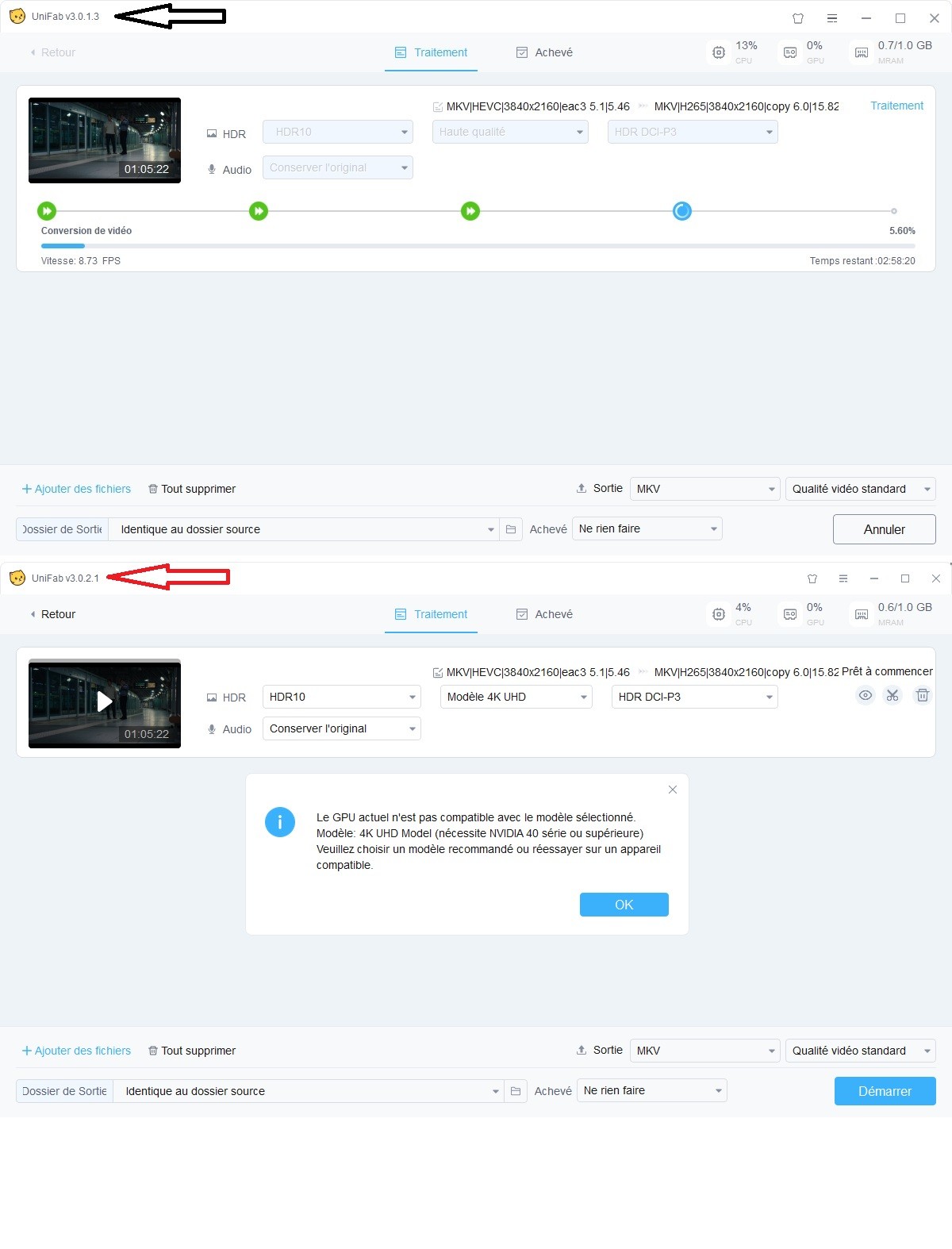Click Démarrer to start processing

click(x=885, y=1091)
